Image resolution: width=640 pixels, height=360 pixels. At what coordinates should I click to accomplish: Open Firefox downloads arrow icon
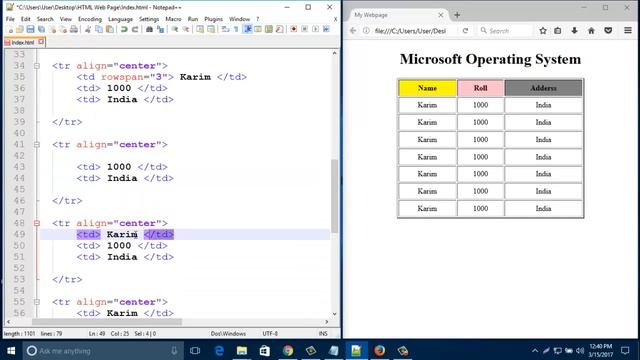coord(574,31)
